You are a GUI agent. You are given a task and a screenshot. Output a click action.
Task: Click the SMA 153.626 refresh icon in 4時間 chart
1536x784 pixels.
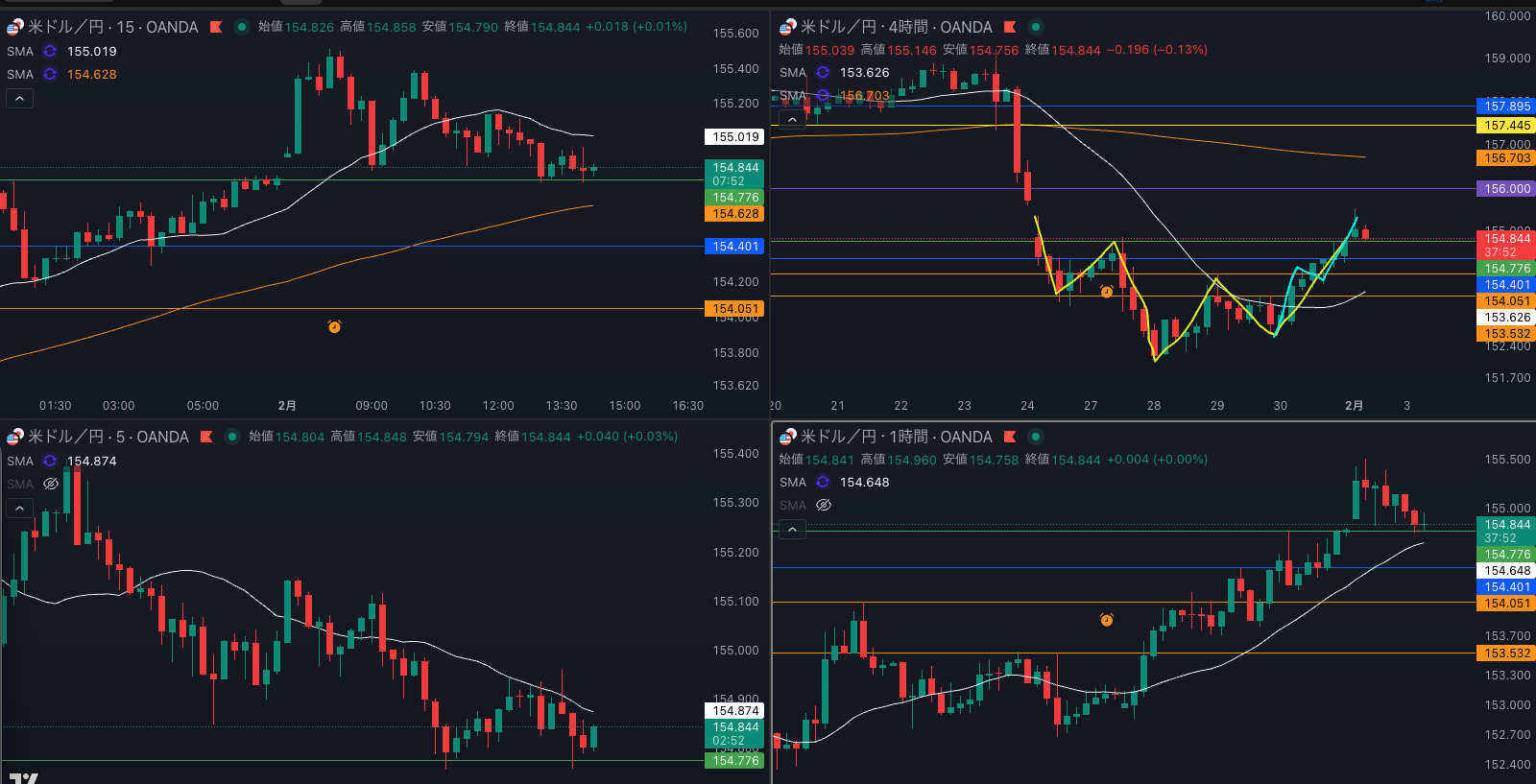click(x=823, y=73)
